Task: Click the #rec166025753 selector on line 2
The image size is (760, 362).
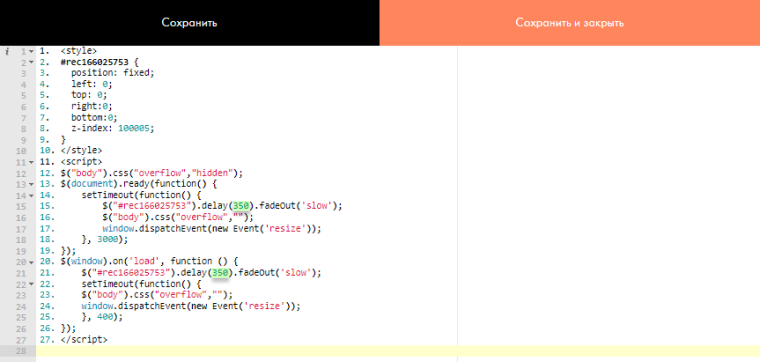Action: (95, 62)
